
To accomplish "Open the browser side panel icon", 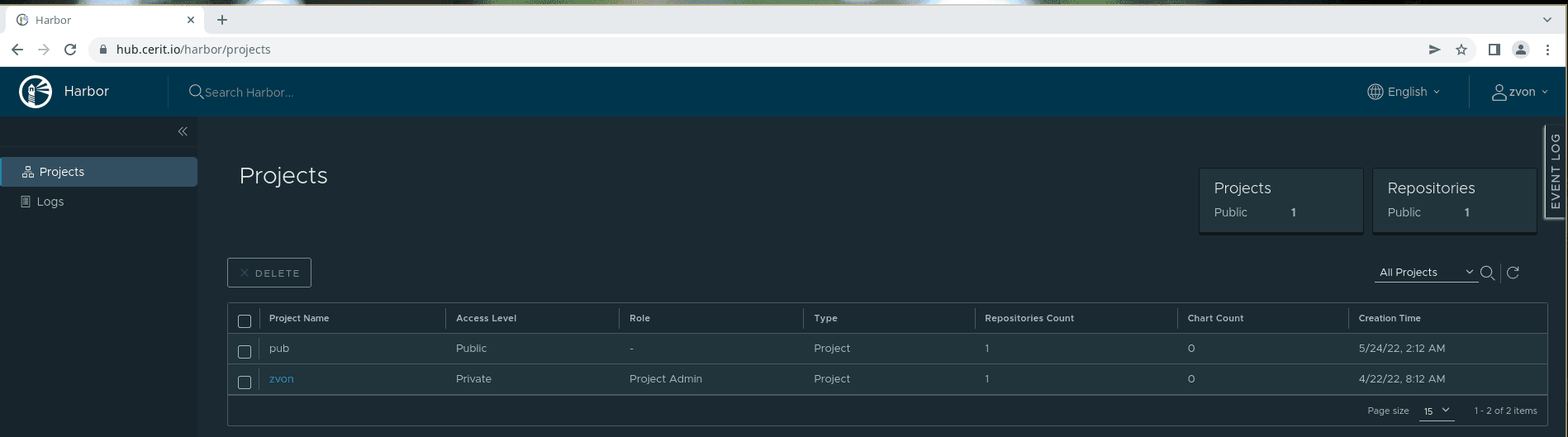I will [x=1494, y=50].
